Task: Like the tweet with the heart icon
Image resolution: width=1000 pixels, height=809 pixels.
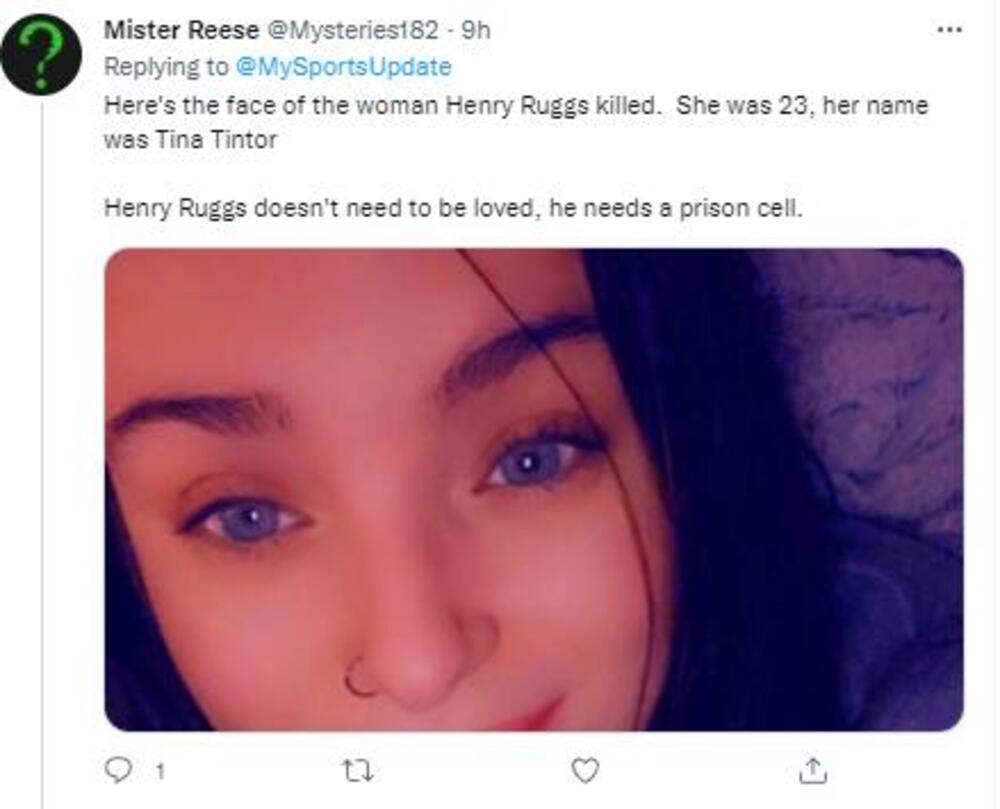Action: click(x=584, y=769)
